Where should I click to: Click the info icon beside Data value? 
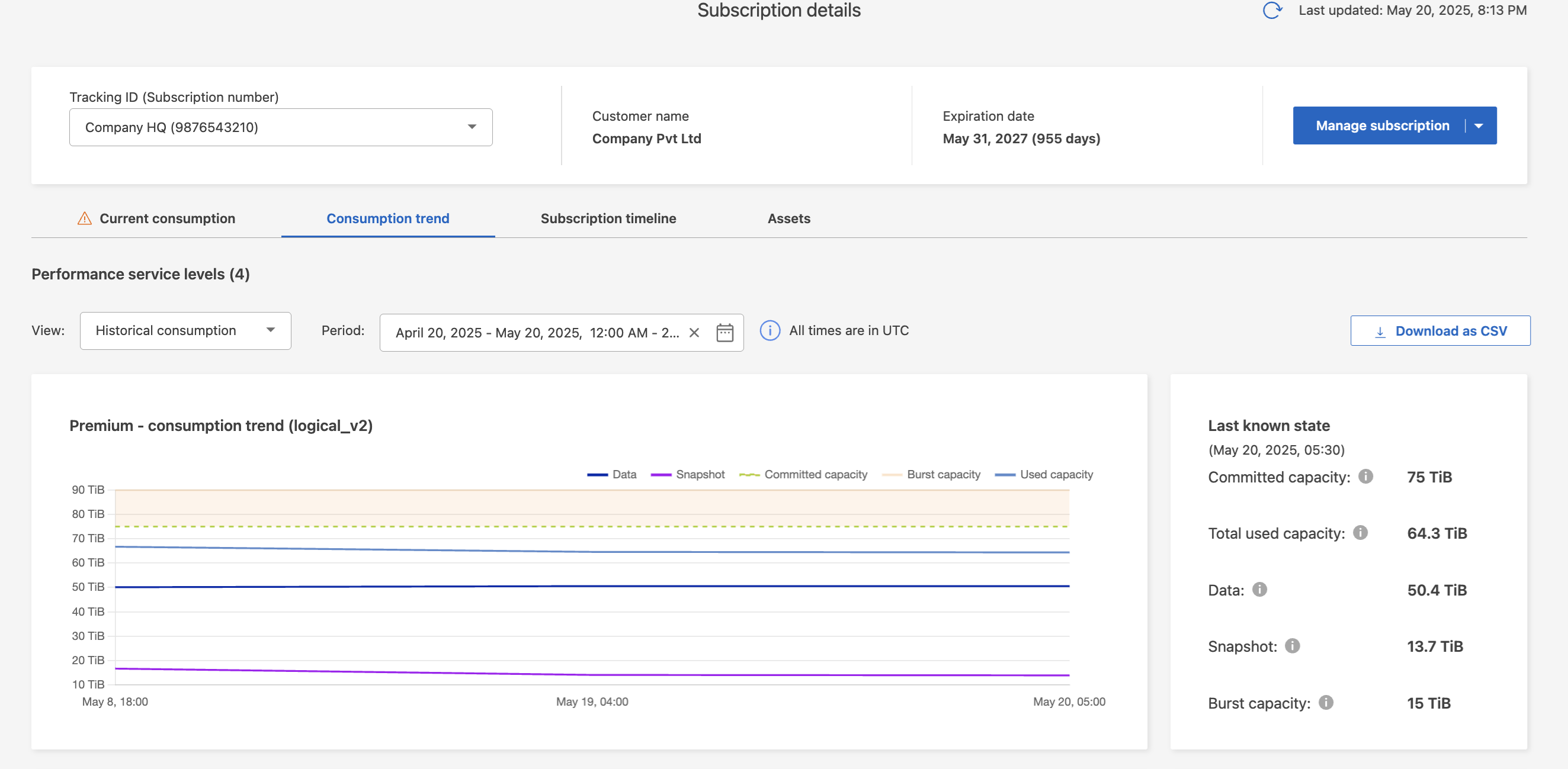(1259, 590)
